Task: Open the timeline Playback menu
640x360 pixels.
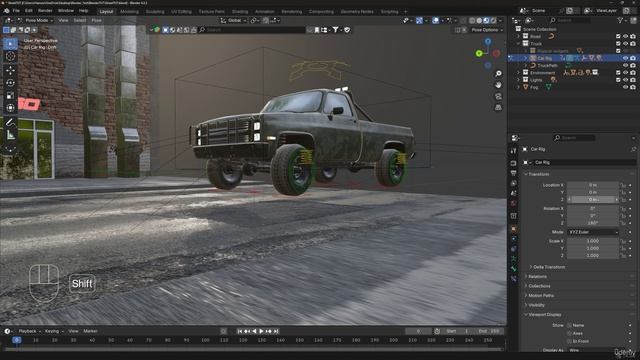Action: 29,331
